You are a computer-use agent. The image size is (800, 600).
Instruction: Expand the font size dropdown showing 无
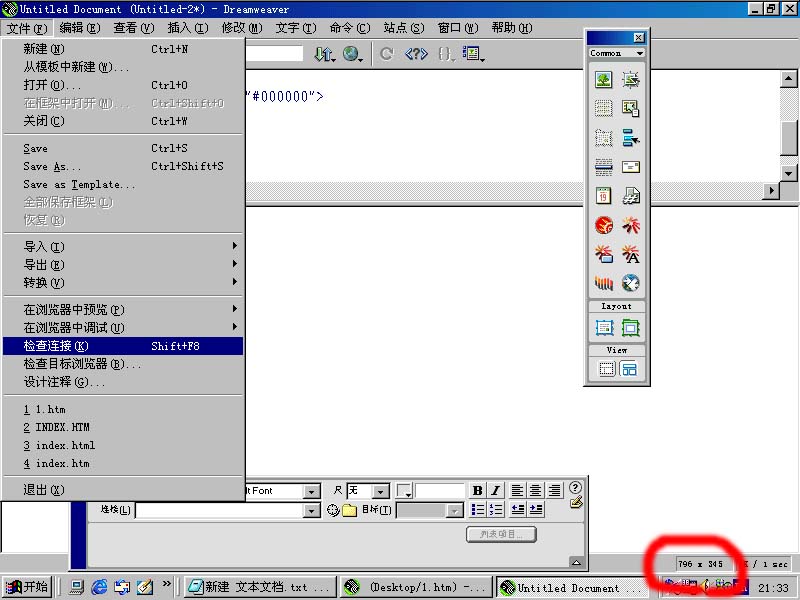[x=380, y=491]
